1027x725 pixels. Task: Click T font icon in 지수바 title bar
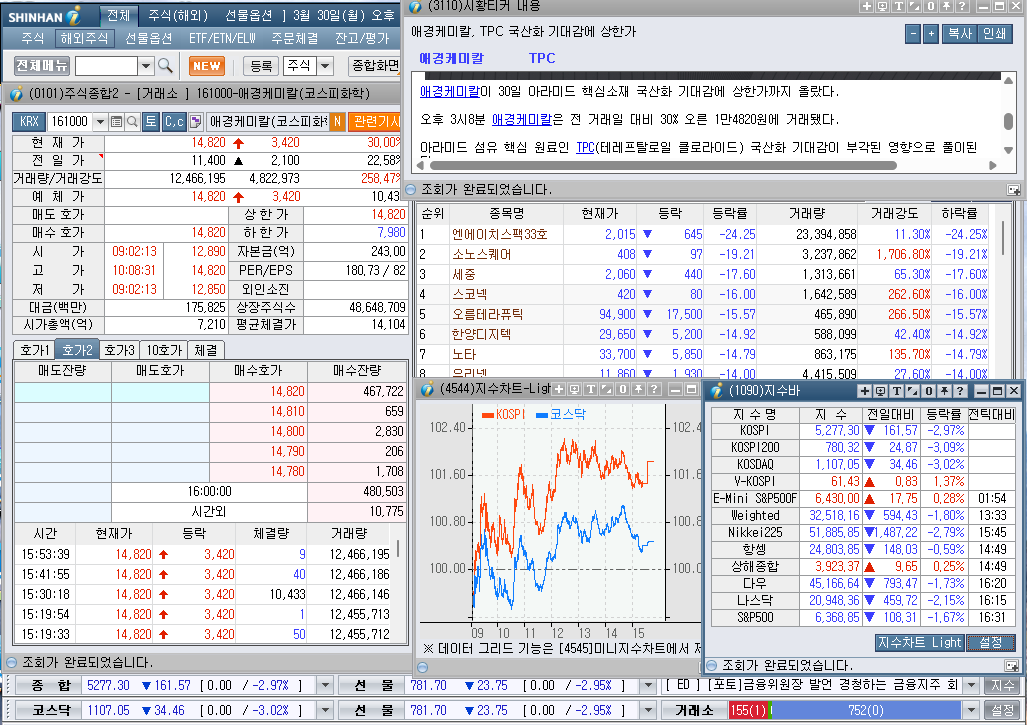click(x=897, y=391)
